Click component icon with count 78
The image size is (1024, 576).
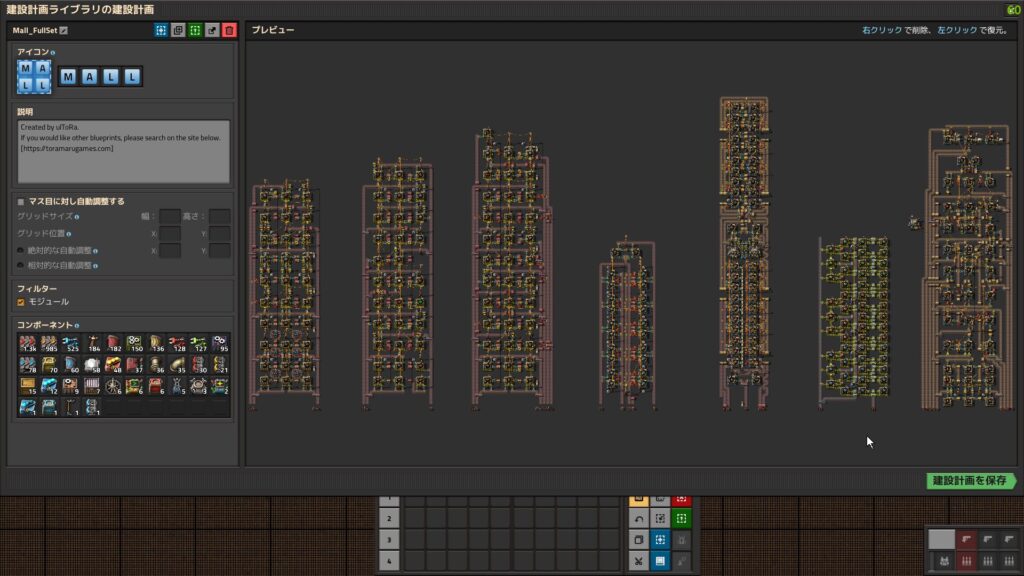point(27,364)
